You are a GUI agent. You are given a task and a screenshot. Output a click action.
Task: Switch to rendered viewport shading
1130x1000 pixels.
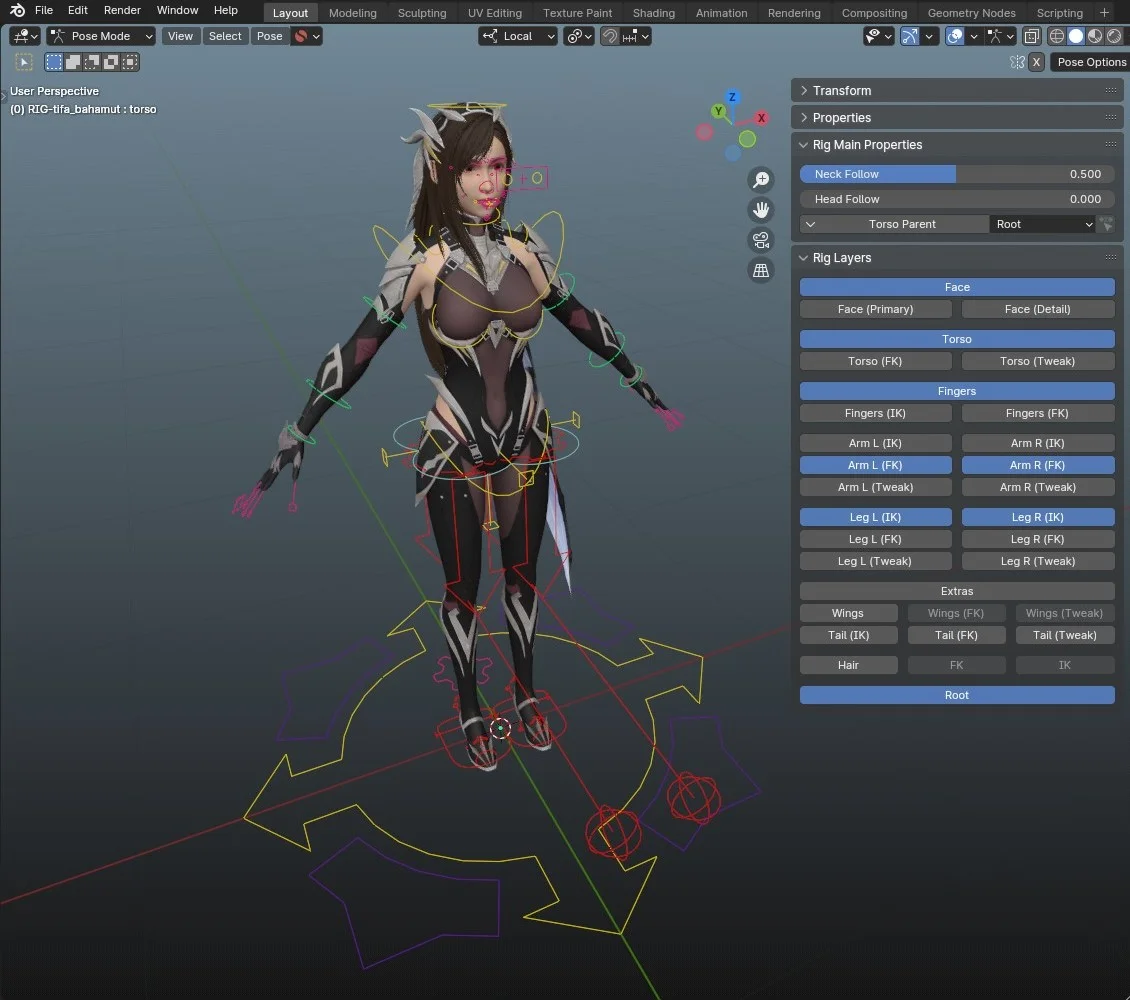[x=1114, y=36]
